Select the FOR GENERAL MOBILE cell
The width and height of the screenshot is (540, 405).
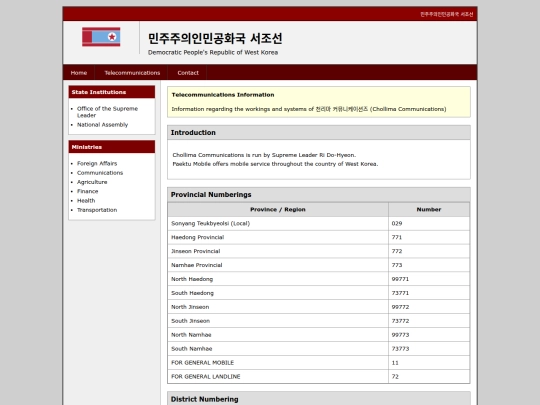[278, 363]
